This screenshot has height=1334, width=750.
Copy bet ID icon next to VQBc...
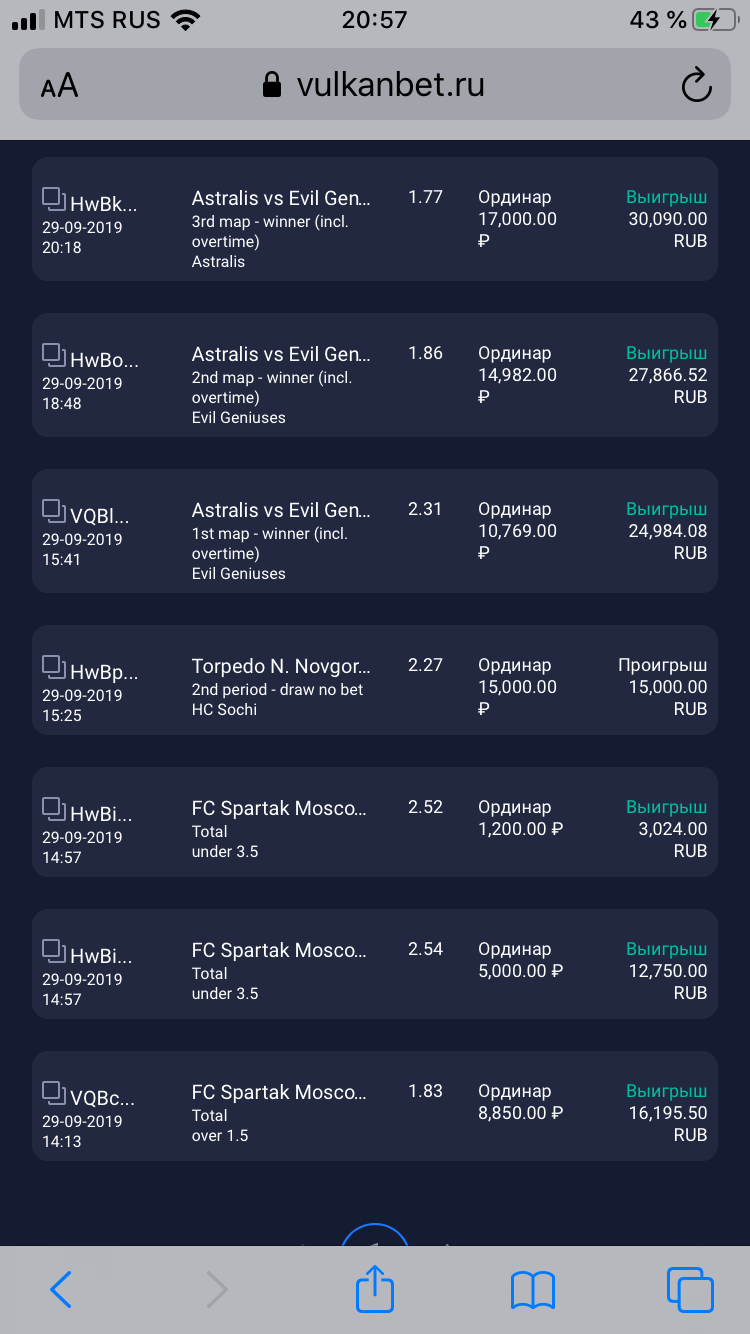pyautogui.click(x=53, y=1092)
